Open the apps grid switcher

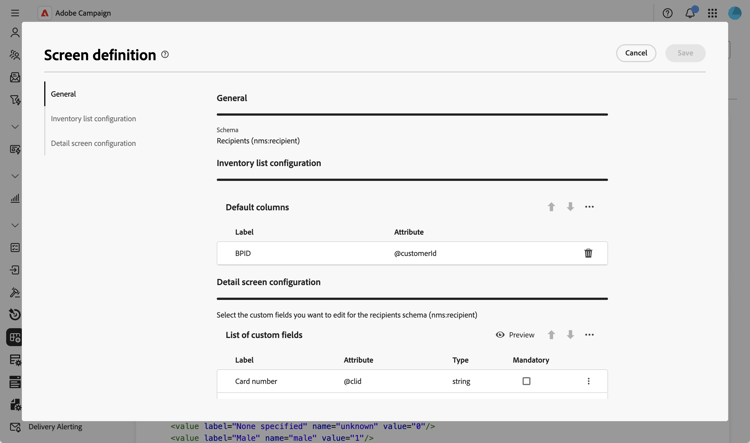[712, 13]
